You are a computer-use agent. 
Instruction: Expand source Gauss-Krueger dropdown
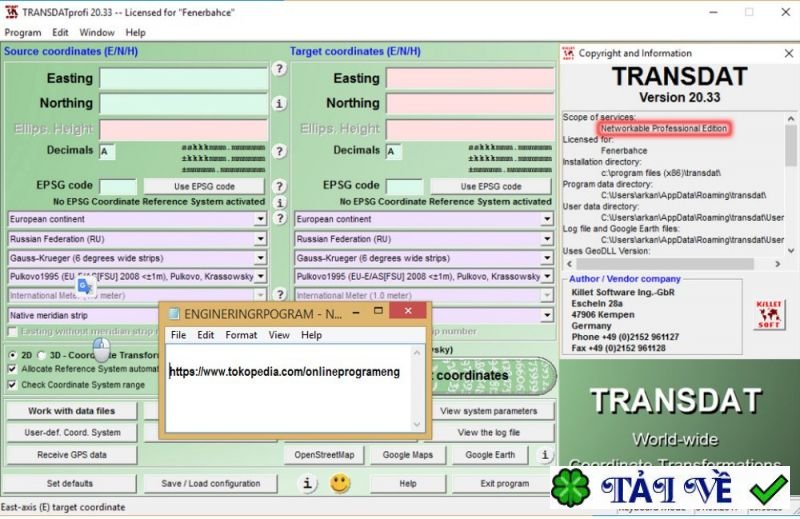pos(260,258)
